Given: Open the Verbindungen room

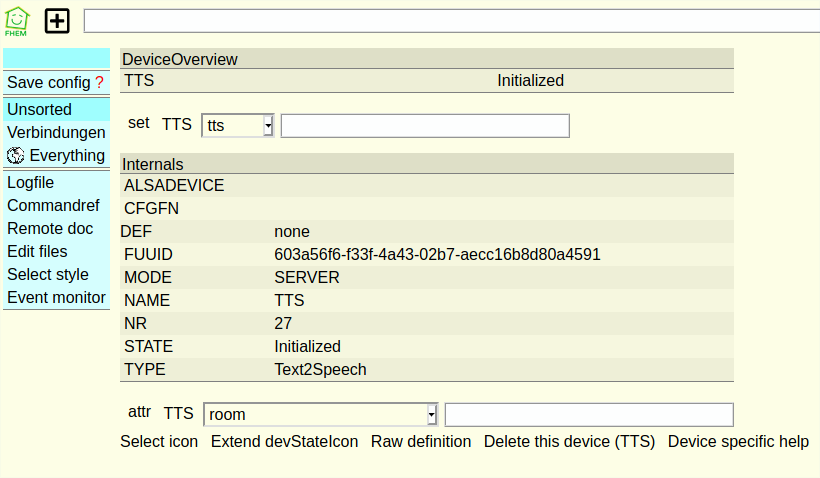Looking at the screenshot, I should pos(56,132).
